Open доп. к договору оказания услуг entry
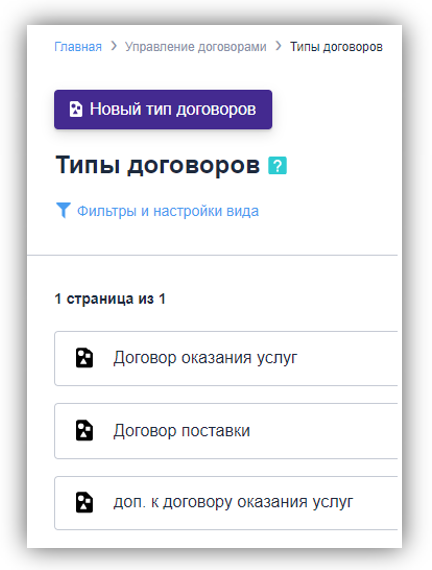 233,502
